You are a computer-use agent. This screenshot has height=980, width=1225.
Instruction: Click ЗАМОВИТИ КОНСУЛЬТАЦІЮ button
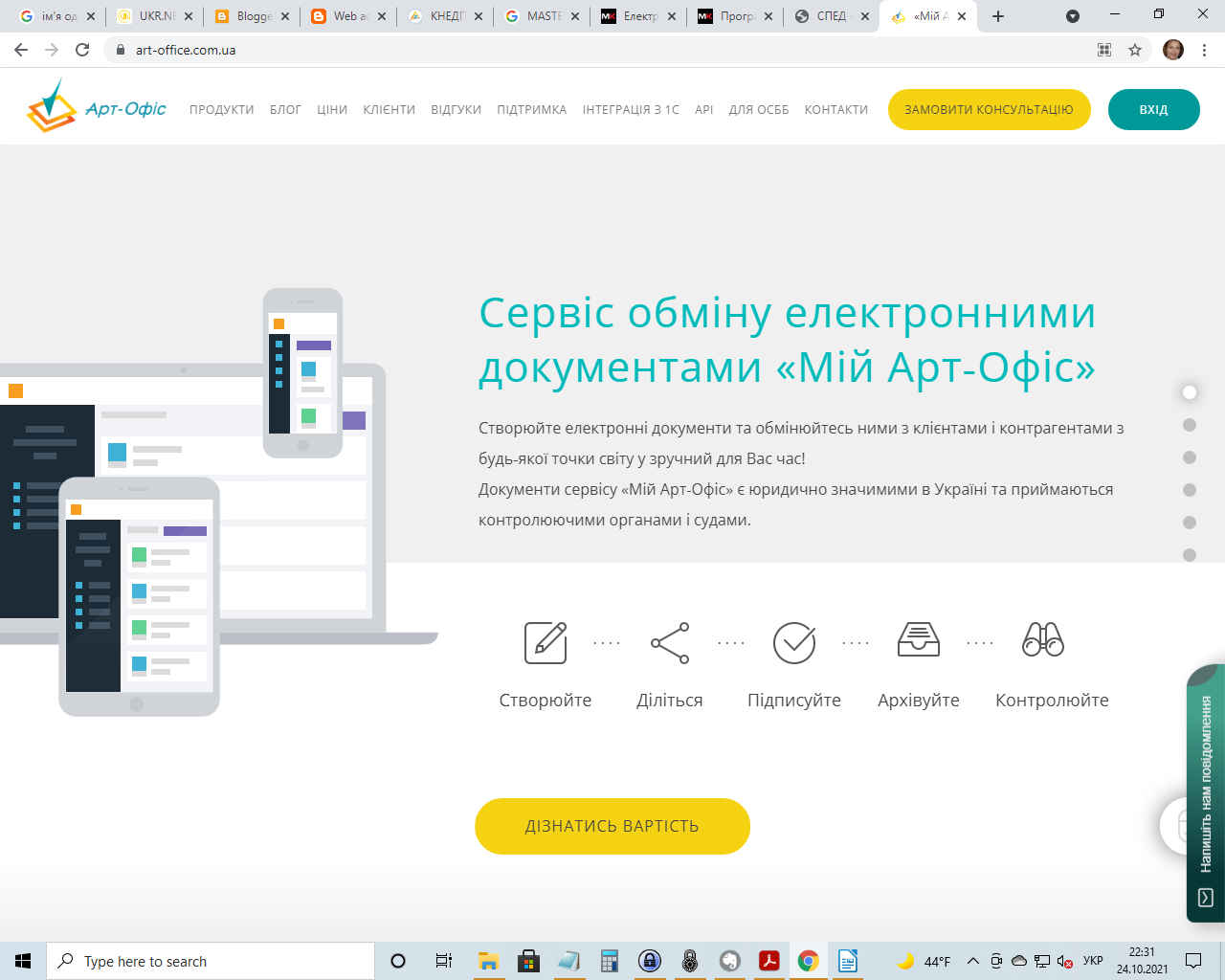990,109
